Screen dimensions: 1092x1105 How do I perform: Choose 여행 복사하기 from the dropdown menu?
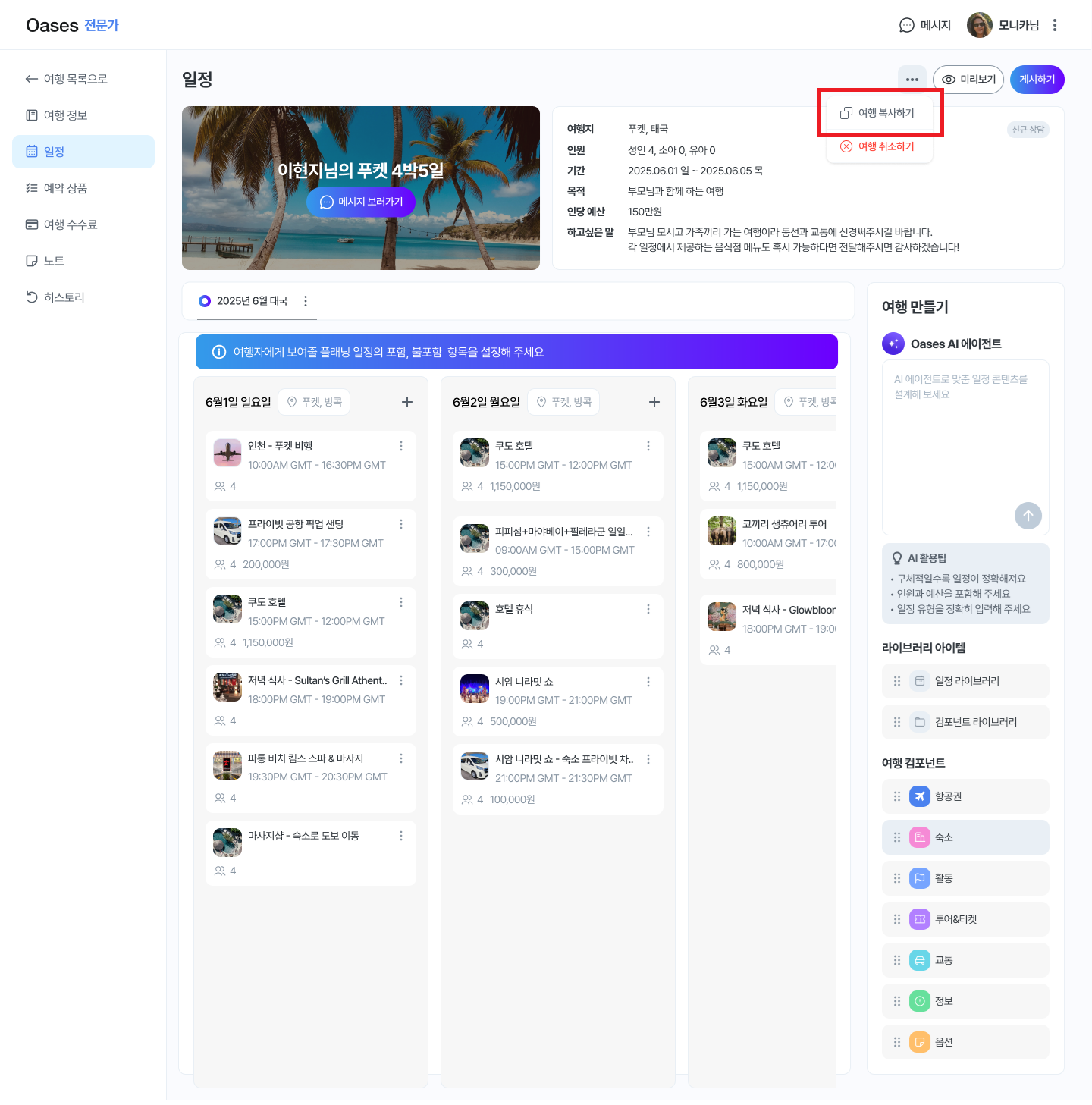coord(880,113)
